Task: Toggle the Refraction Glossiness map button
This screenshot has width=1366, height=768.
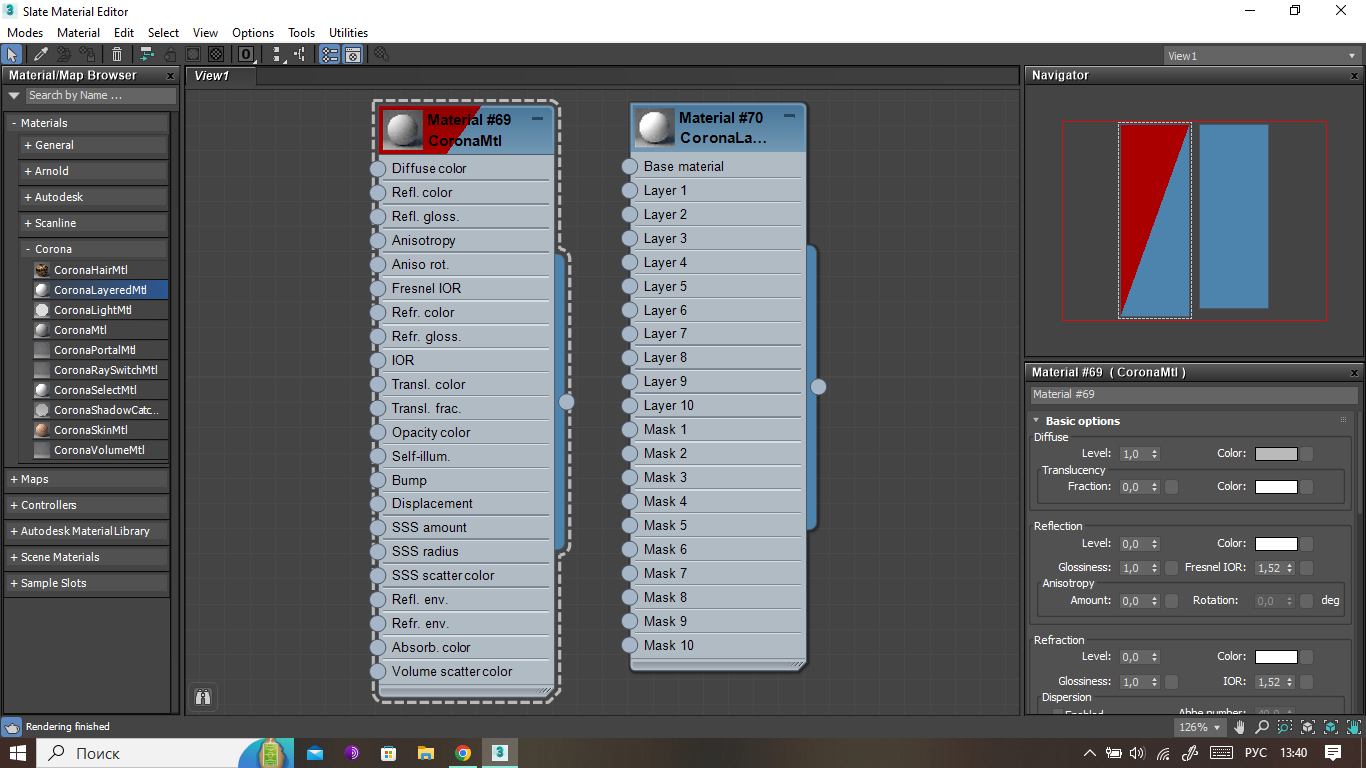Action: pyautogui.click(x=1172, y=682)
